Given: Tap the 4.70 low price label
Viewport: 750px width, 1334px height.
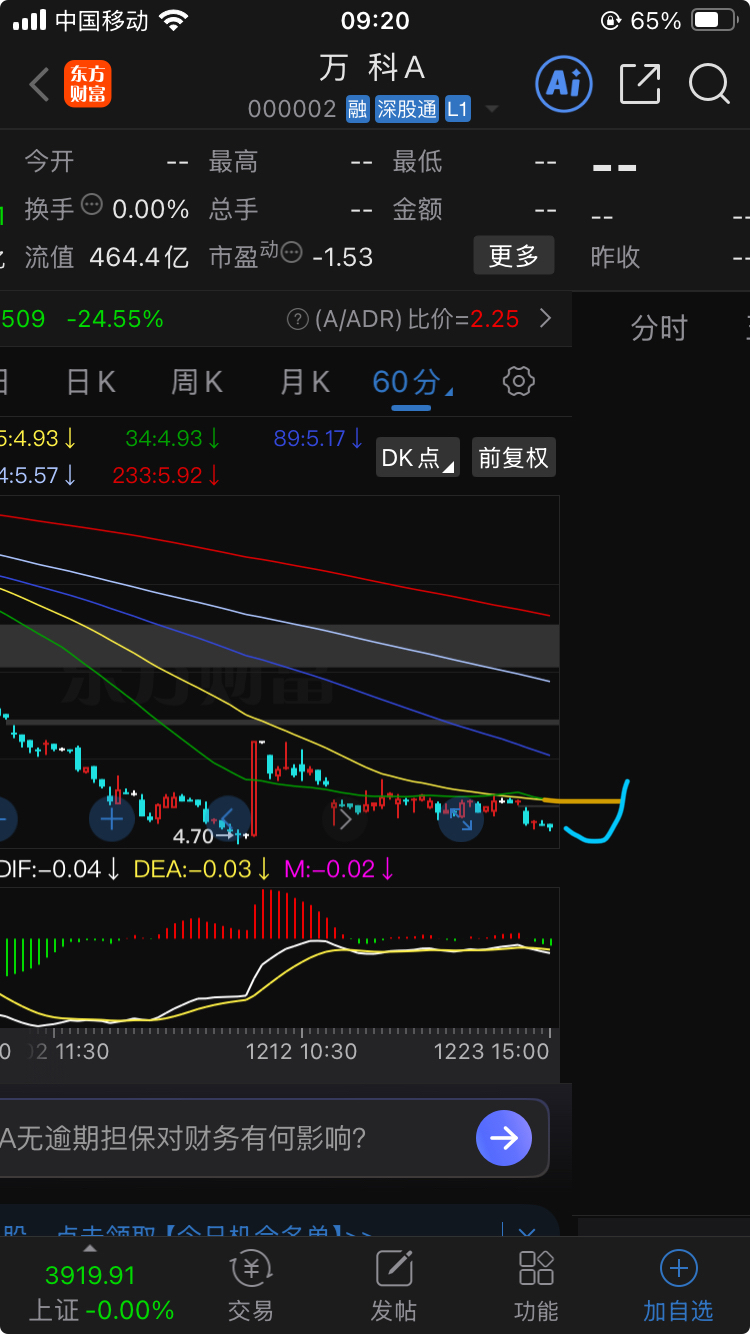Looking at the screenshot, I should tap(194, 836).
